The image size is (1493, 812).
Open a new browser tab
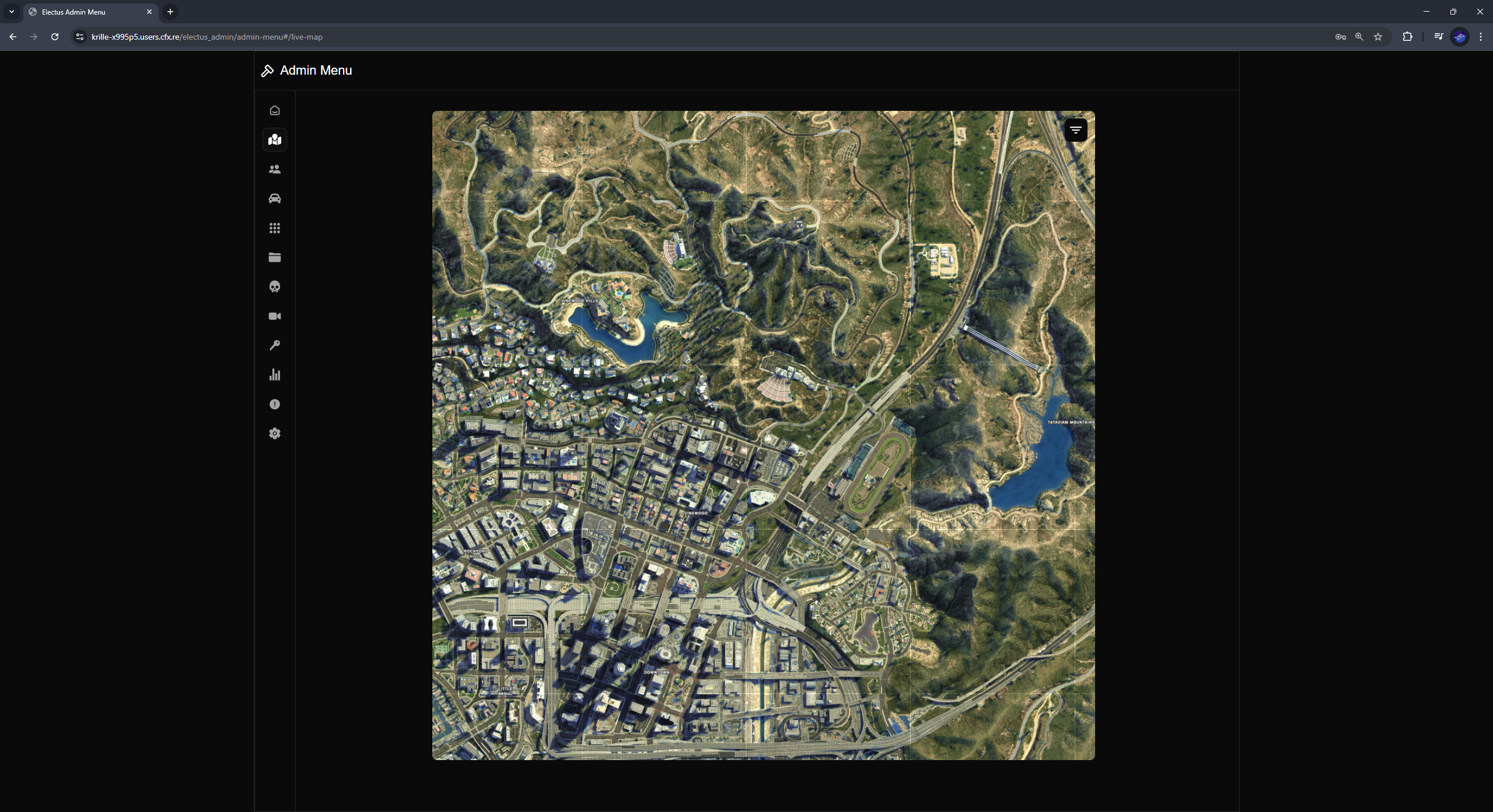tap(169, 12)
